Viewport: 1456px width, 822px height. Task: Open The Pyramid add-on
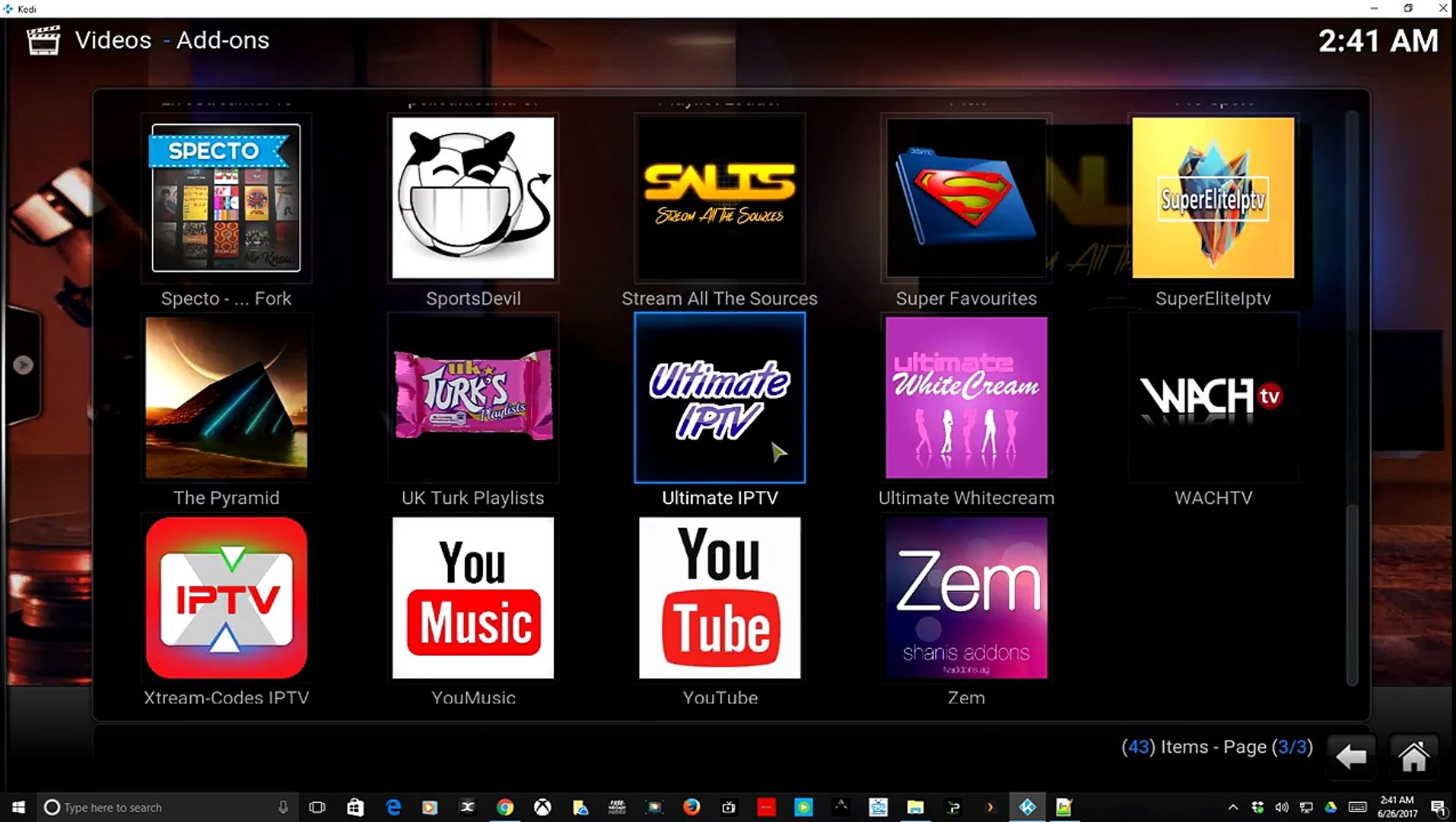click(x=226, y=397)
